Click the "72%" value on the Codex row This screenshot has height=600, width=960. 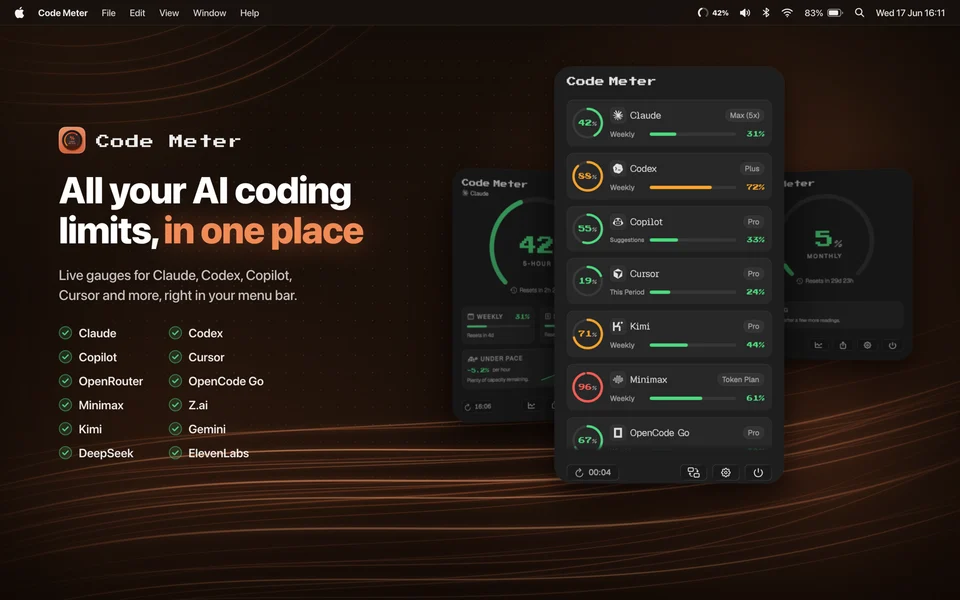[755, 187]
